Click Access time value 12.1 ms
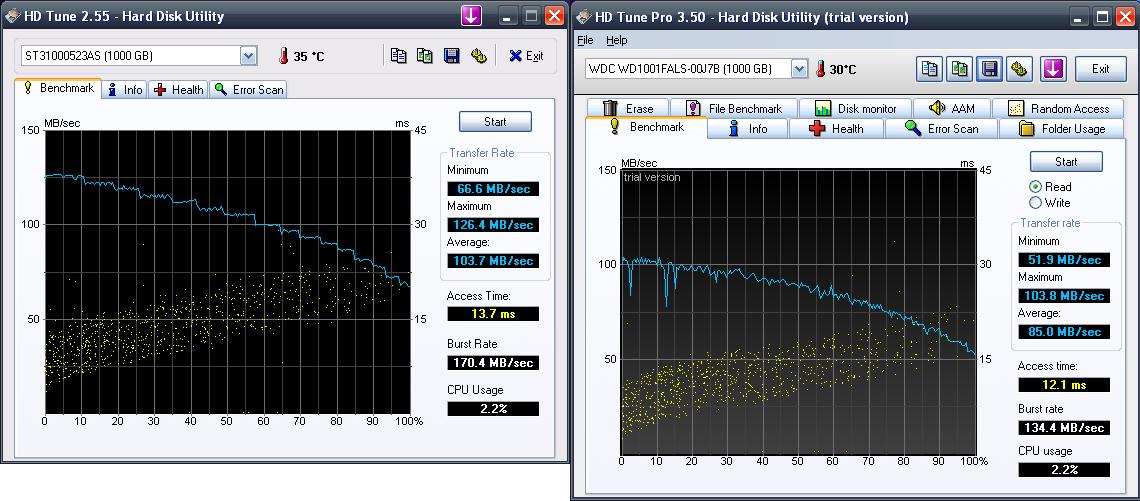The image size is (1140, 501). click(x=1064, y=385)
